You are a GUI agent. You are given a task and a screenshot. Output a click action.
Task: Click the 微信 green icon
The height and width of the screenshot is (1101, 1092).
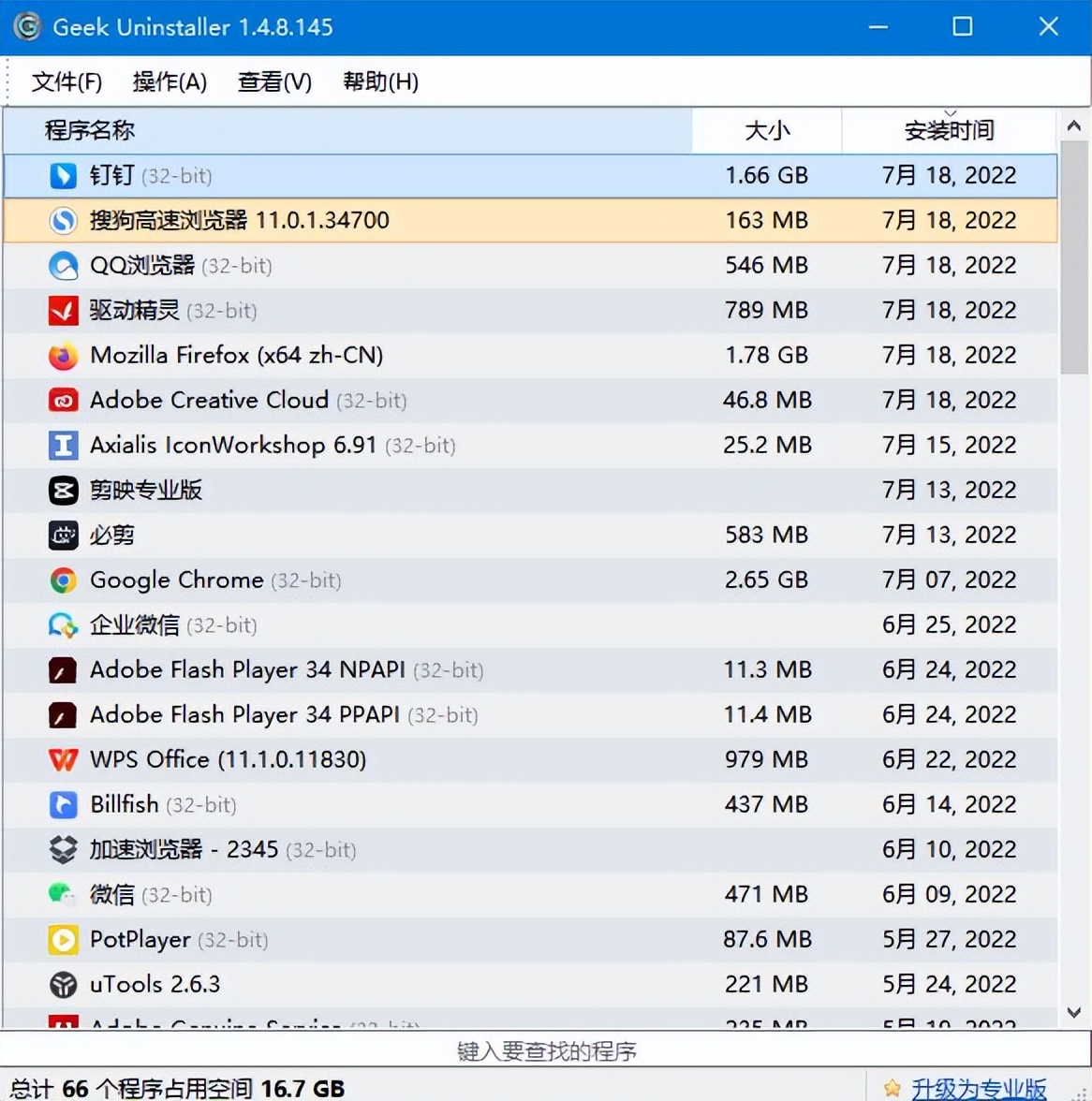(x=63, y=895)
